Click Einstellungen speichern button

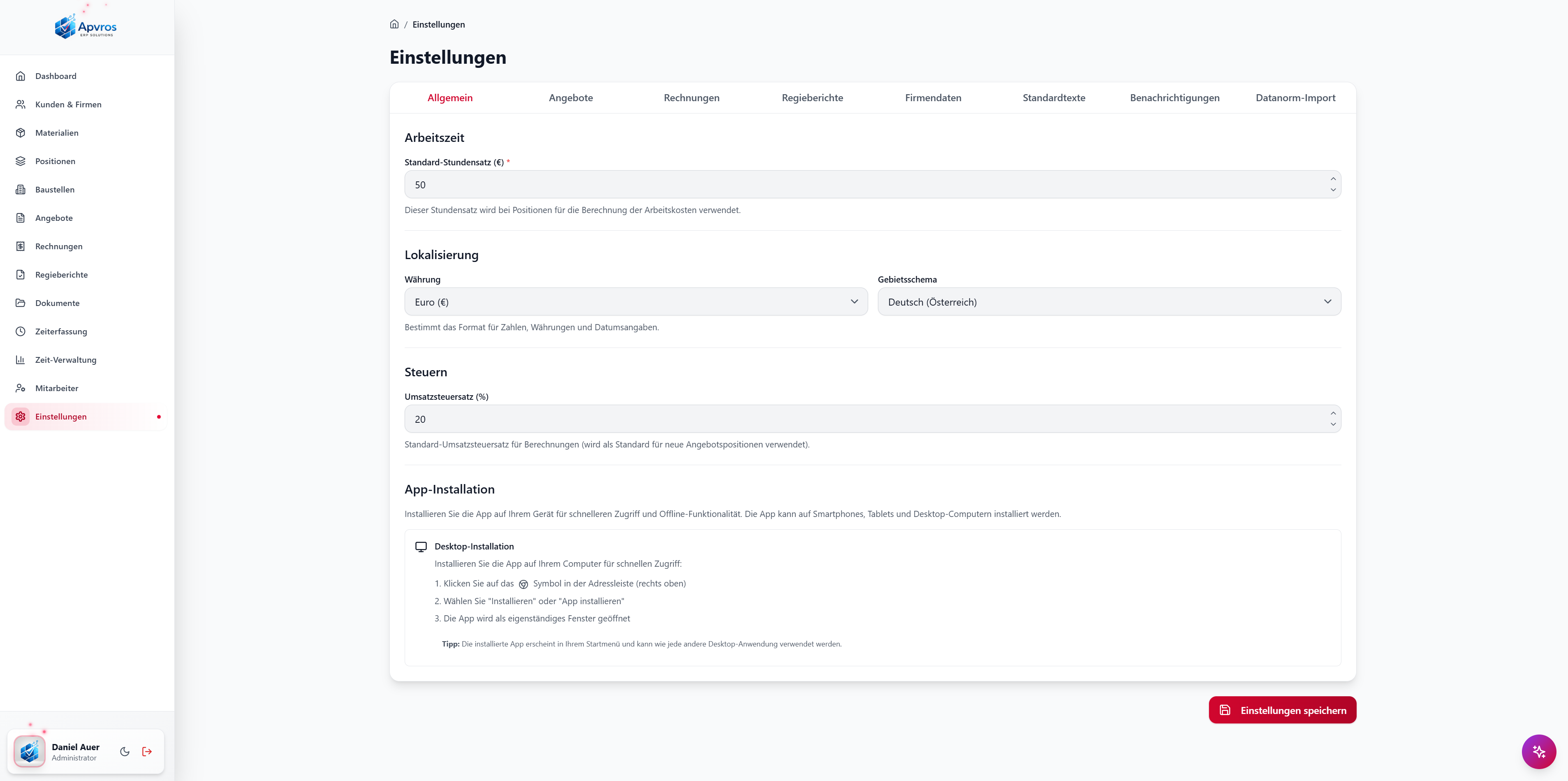click(1282, 710)
